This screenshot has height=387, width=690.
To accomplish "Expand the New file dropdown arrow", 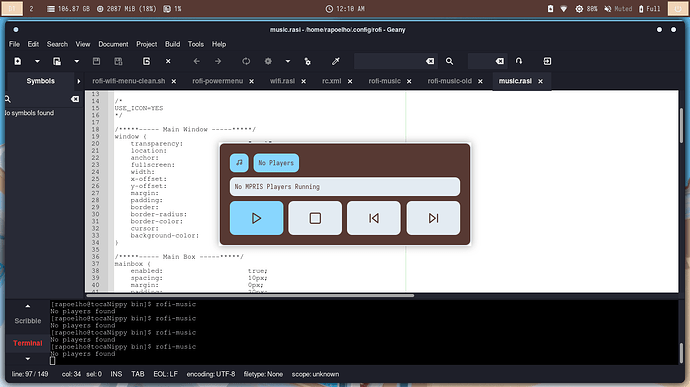I will click(37, 61).
